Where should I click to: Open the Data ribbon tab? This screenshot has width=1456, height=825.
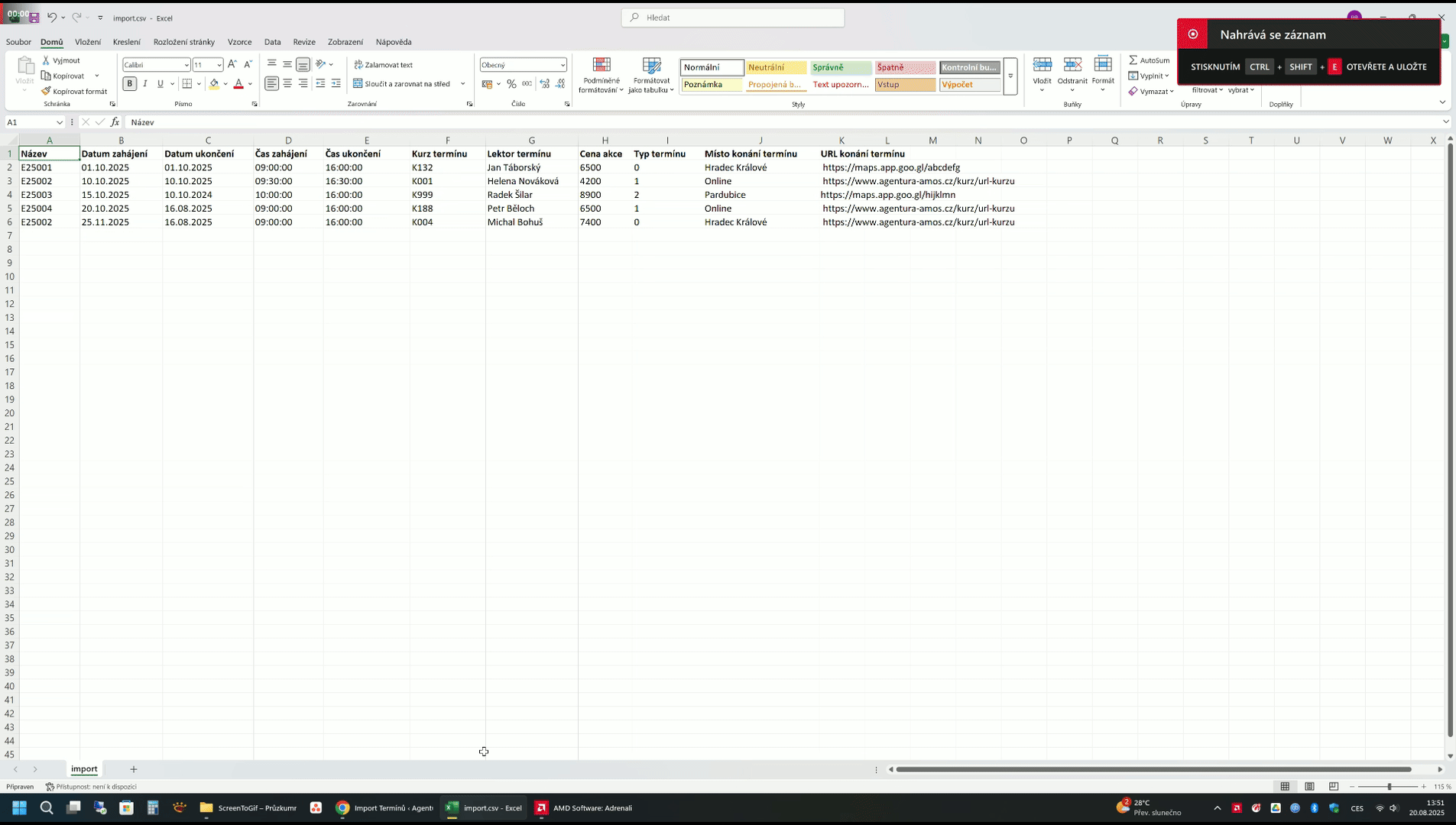(x=272, y=42)
